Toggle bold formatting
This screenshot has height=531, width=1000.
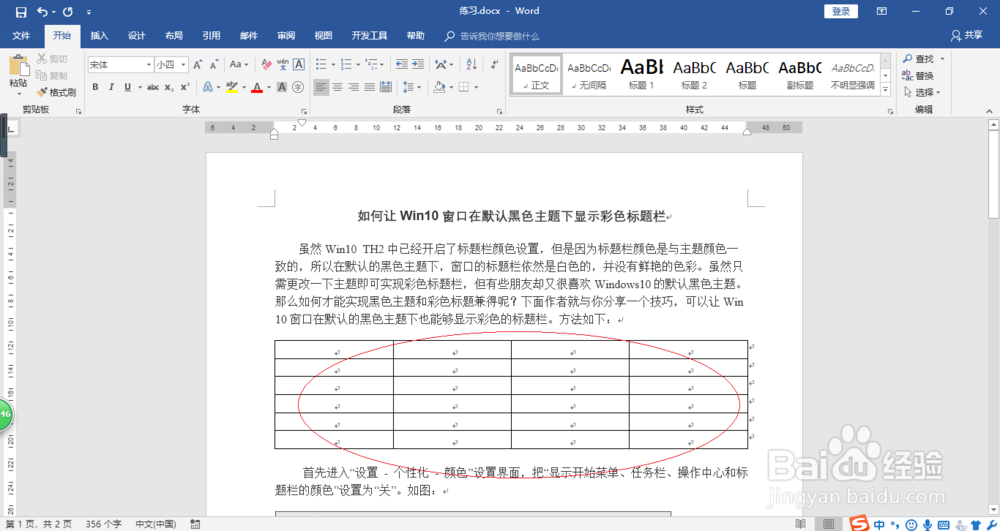click(x=95, y=87)
